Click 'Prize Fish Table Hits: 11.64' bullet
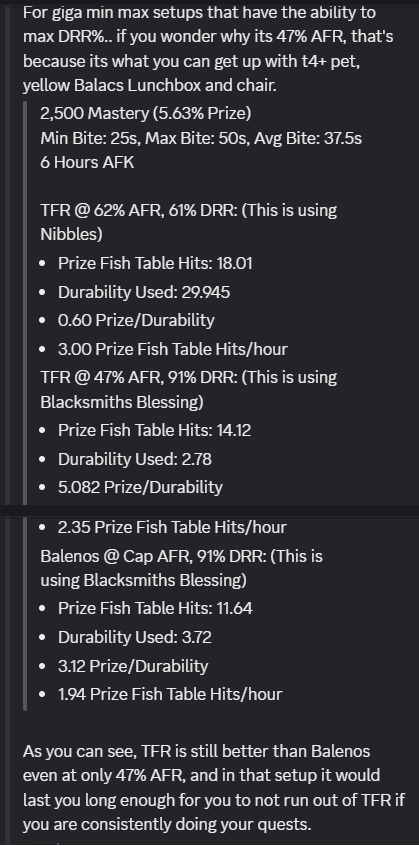Image resolution: width=419 pixels, height=846 pixels. click(x=155, y=609)
